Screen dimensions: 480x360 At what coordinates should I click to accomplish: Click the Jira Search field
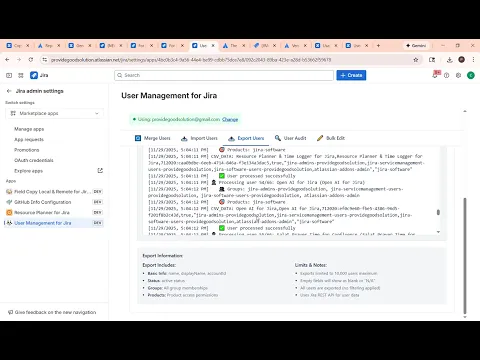[x=224, y=75]
